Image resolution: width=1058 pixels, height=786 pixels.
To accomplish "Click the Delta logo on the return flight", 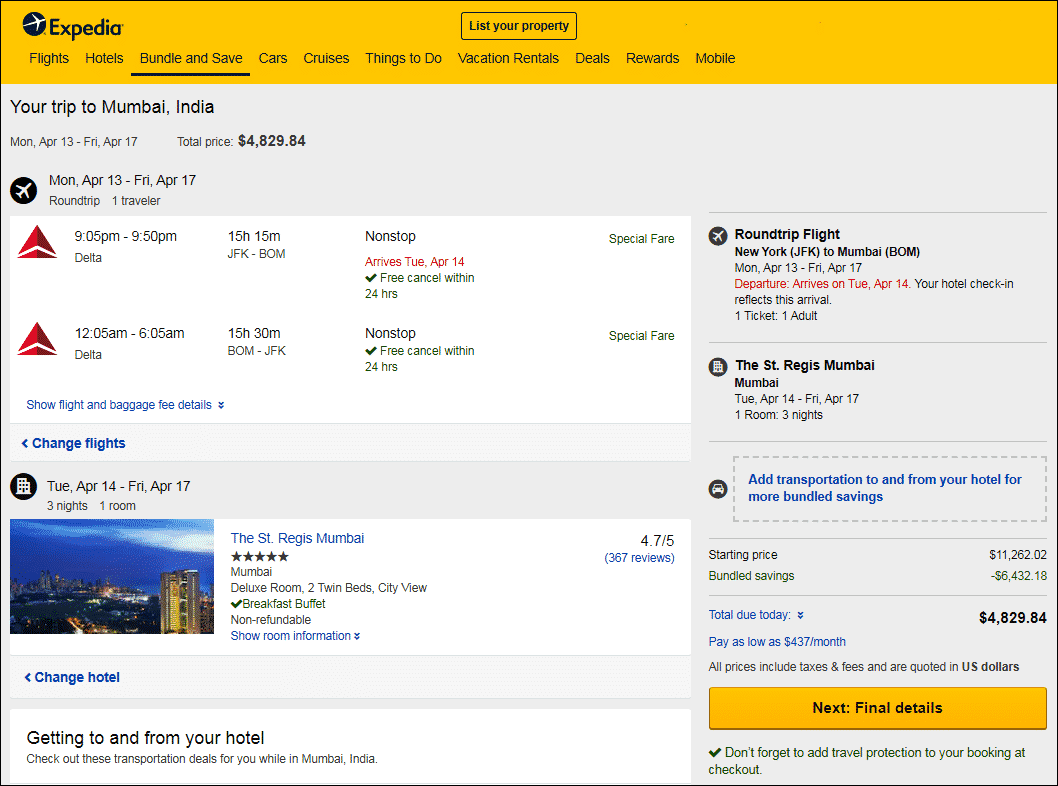I will click(x=37, y=340).
